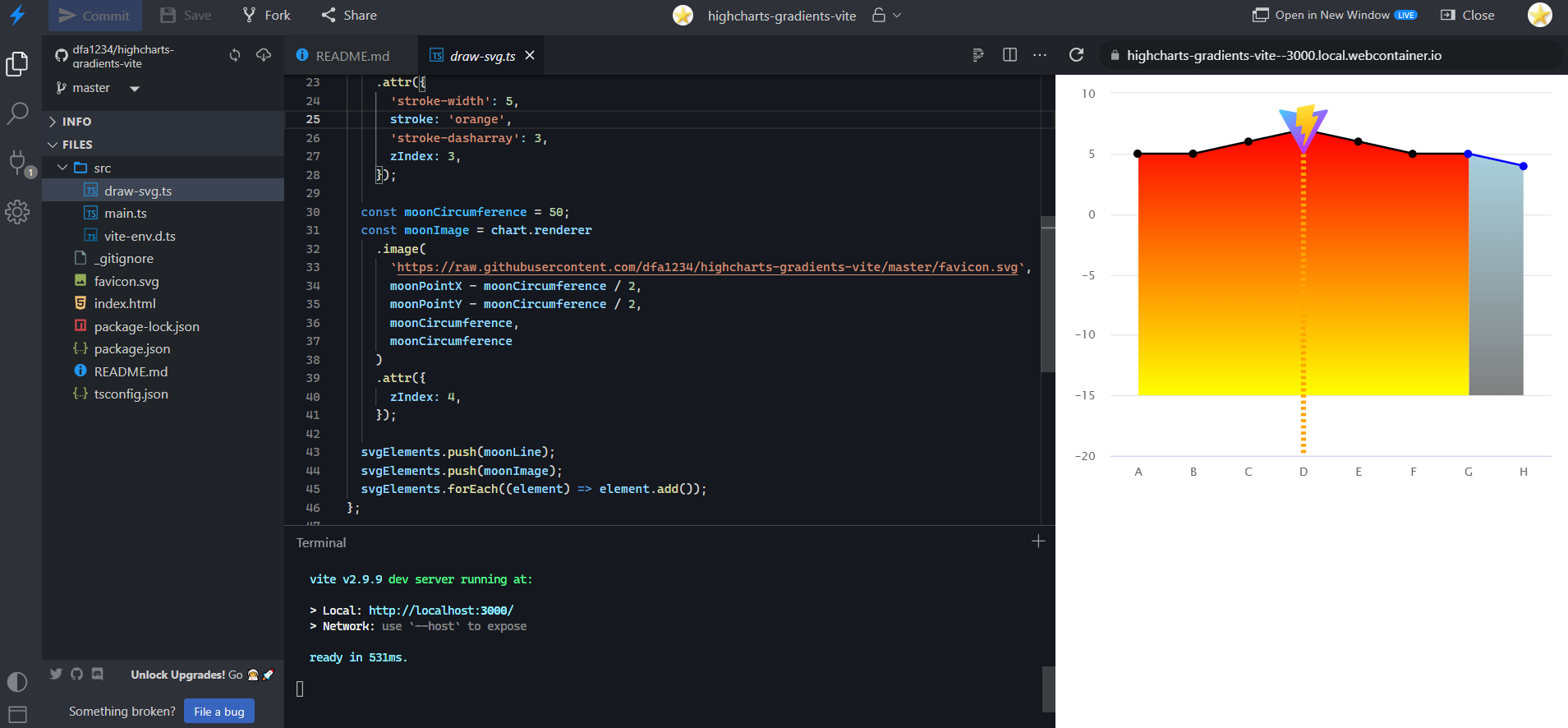Open favicon.svg in the file tree
This screenshot has height=728, width=1568.
click(x=163, y=281)
